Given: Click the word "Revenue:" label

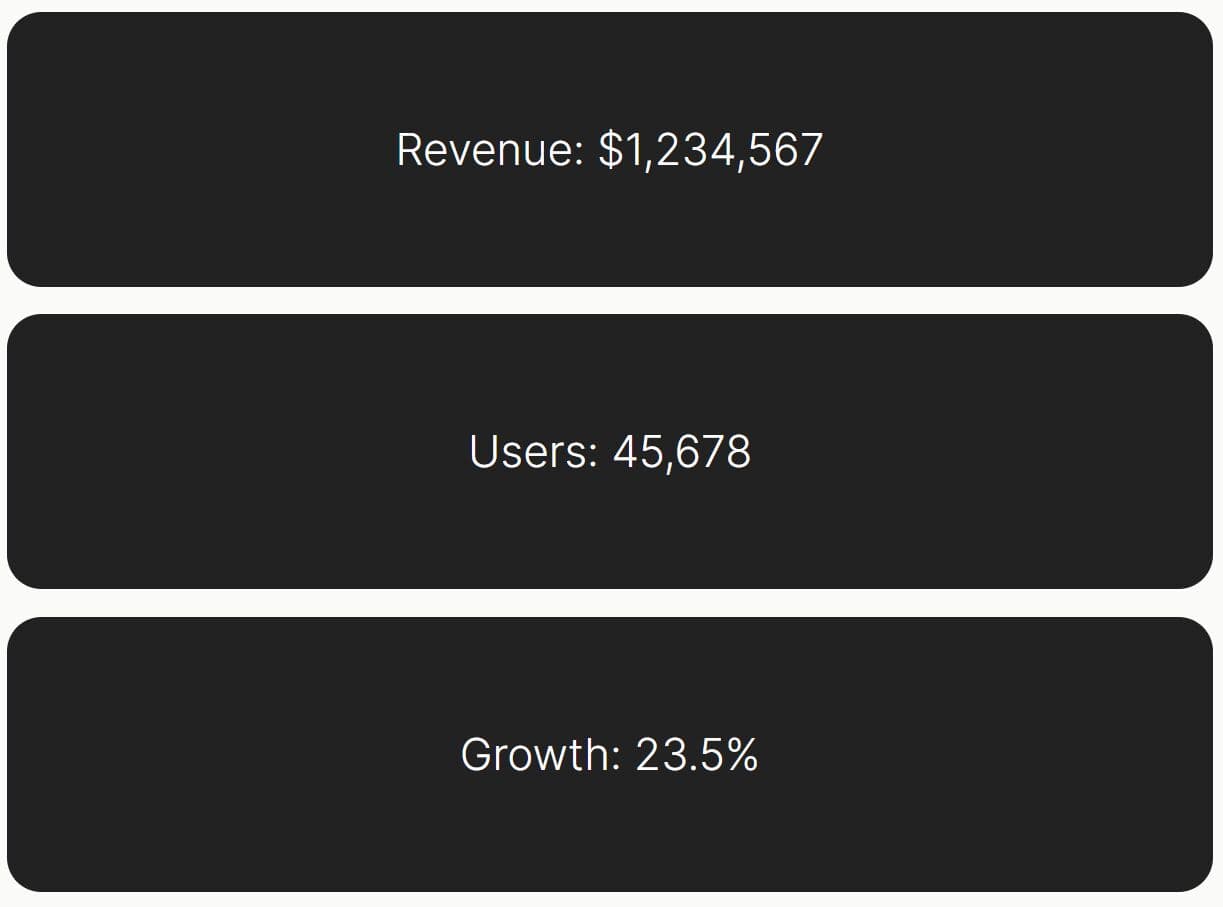Looking at the screenshot, I should pyautogui.click(x=490, y=150).
